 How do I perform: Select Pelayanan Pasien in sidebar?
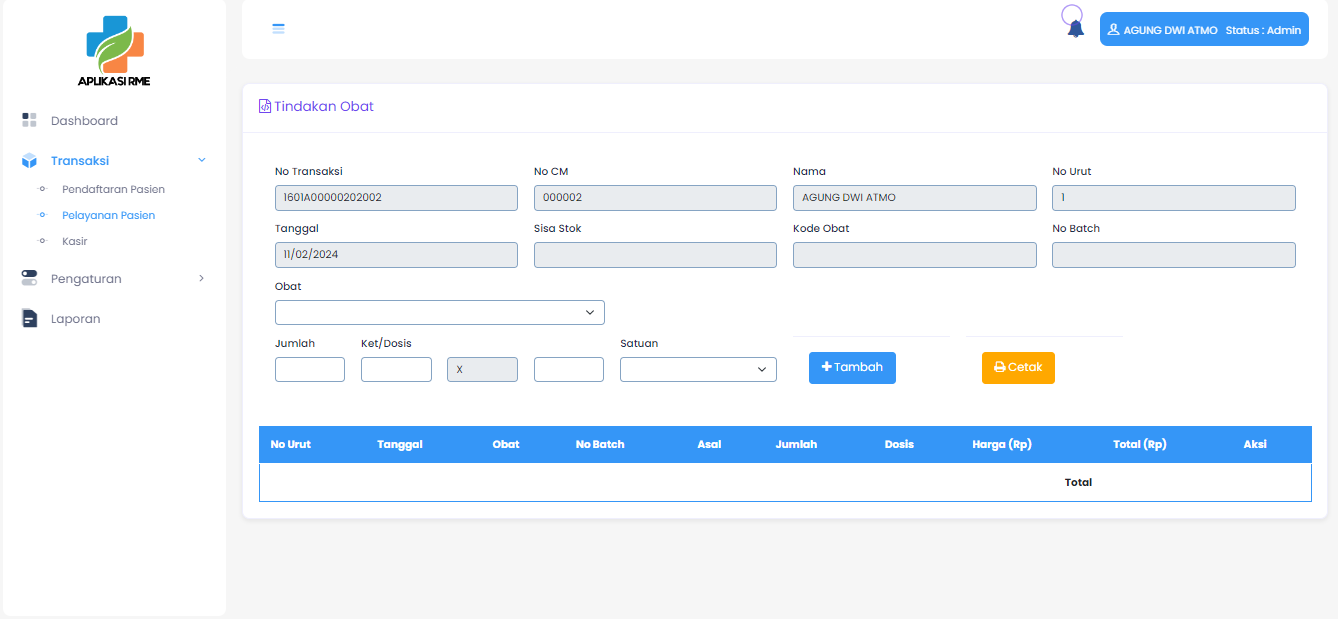tap(108, 215)
